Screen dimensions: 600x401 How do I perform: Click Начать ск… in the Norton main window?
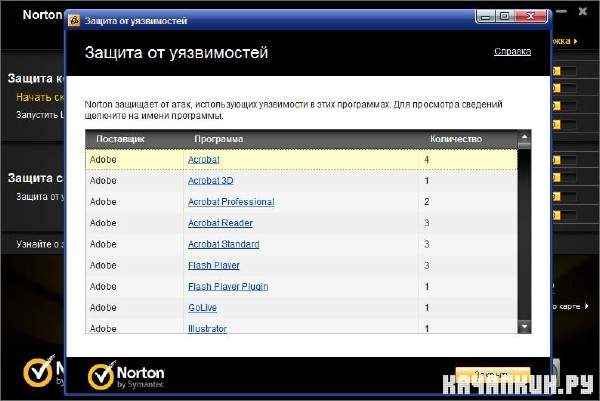[x=40, y=97]
